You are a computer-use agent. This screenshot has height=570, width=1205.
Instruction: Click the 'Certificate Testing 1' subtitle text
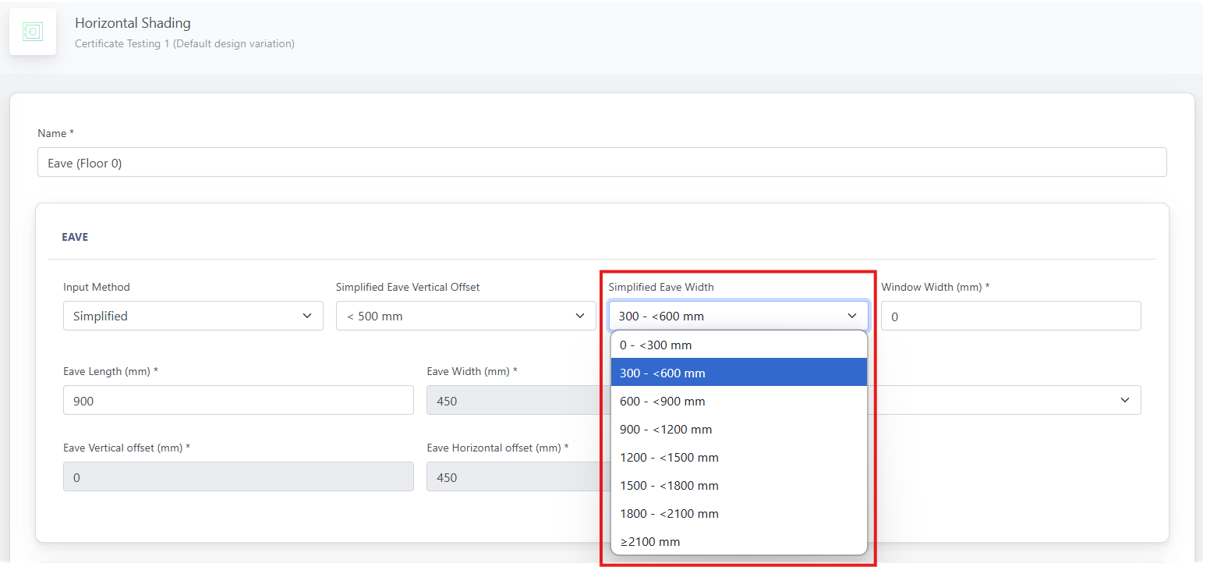pos(185,44)
